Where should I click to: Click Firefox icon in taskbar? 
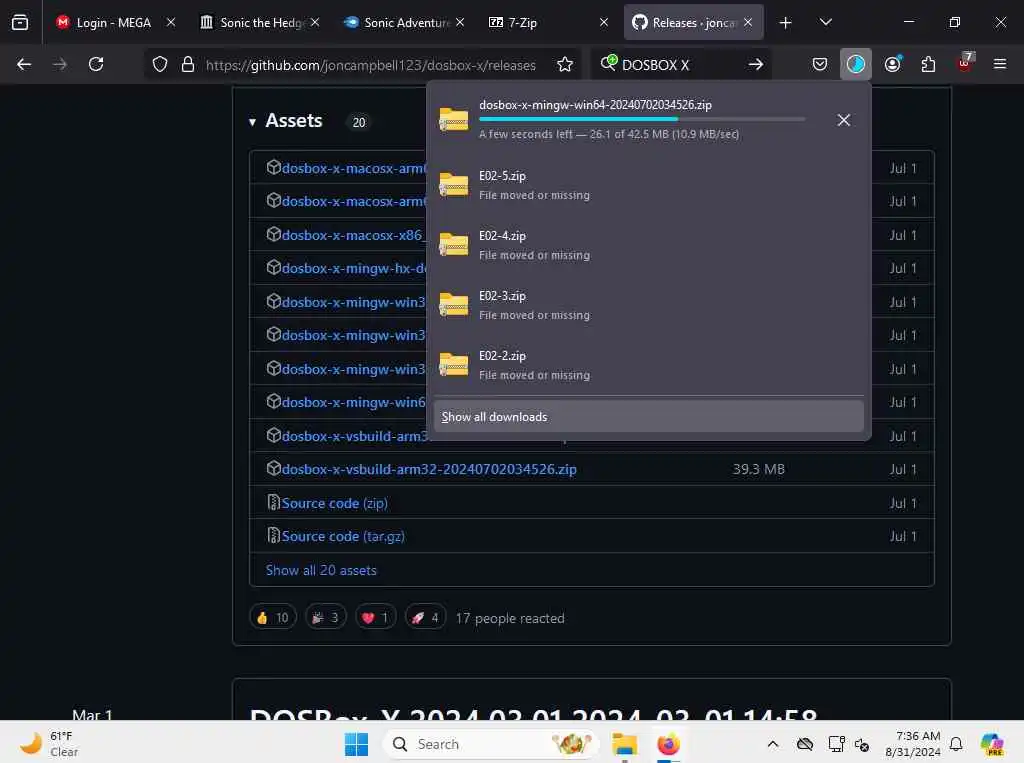pos(668,744)
